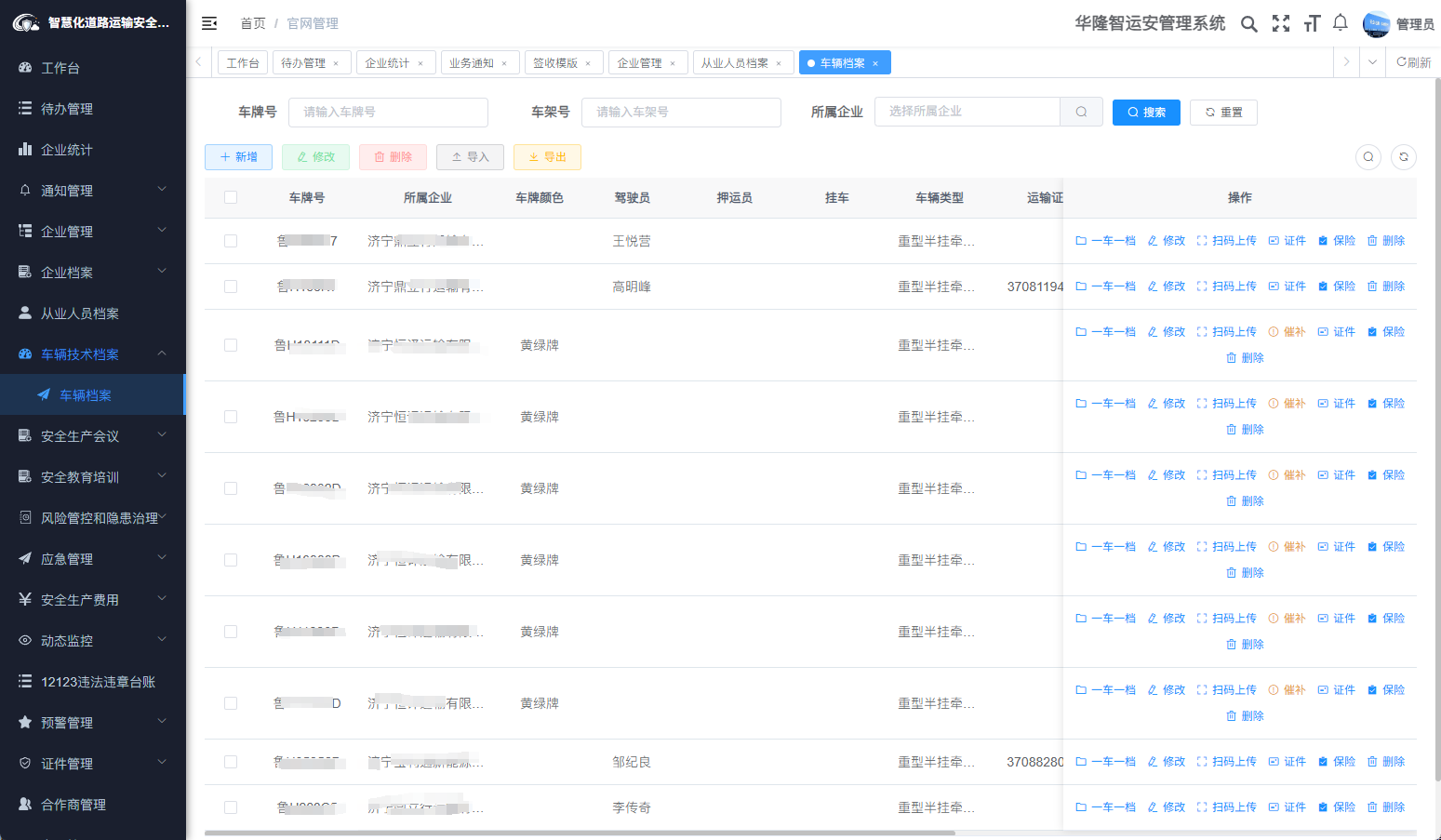Close the 车辆档案 tab with its x
1441x840 pixels.
pos(875,63)
